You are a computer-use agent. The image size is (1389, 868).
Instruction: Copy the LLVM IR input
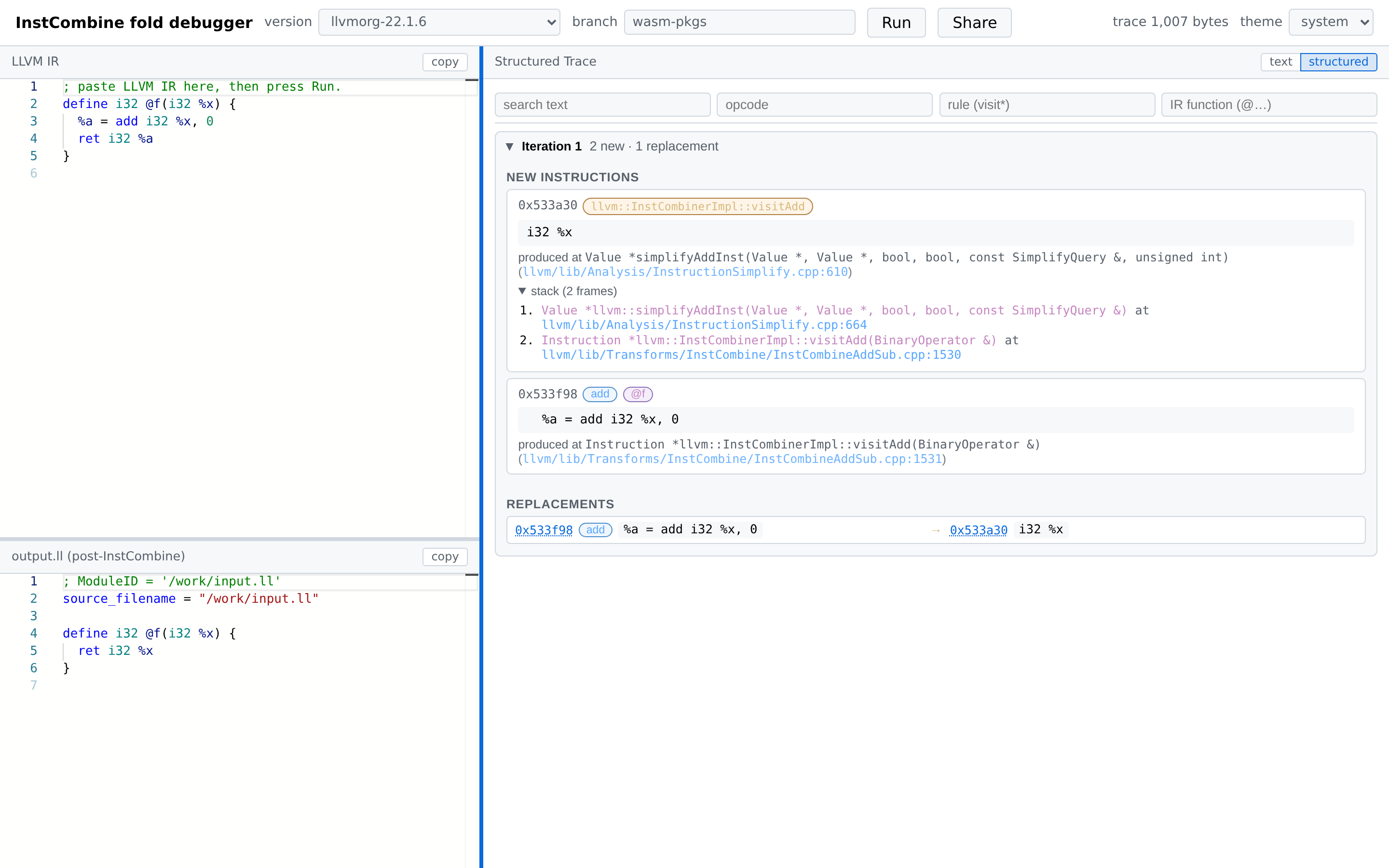point(445,62)
